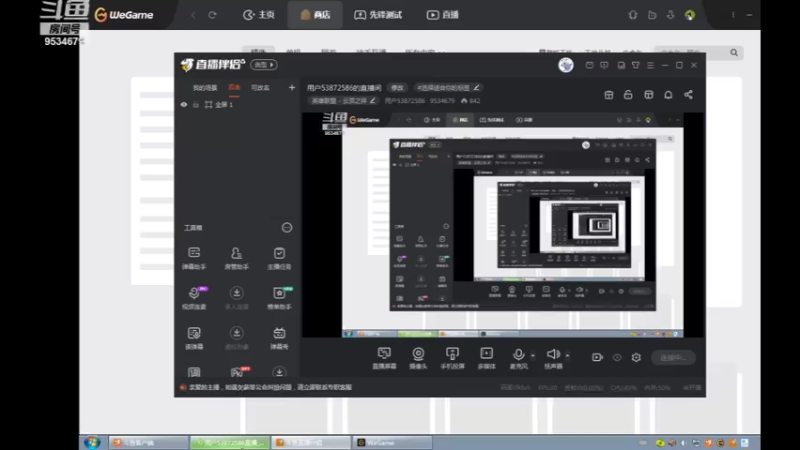Open the Windows Start button
Viewport: 800px width, 450px height.
[92, 442]
